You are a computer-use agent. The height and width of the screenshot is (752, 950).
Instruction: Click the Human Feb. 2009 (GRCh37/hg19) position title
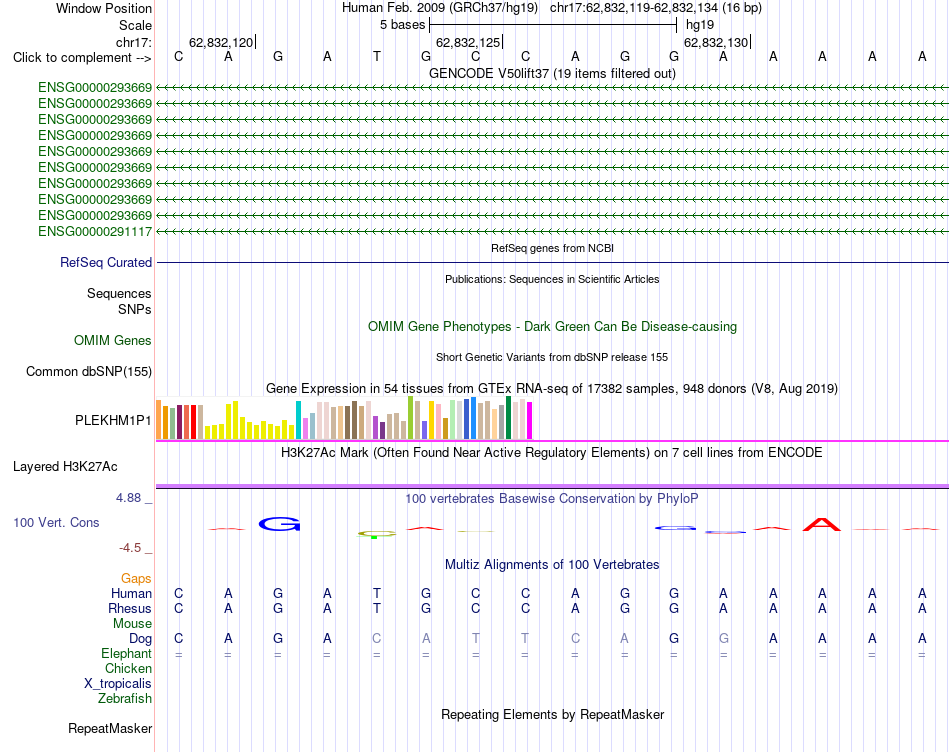coord(440,8)
